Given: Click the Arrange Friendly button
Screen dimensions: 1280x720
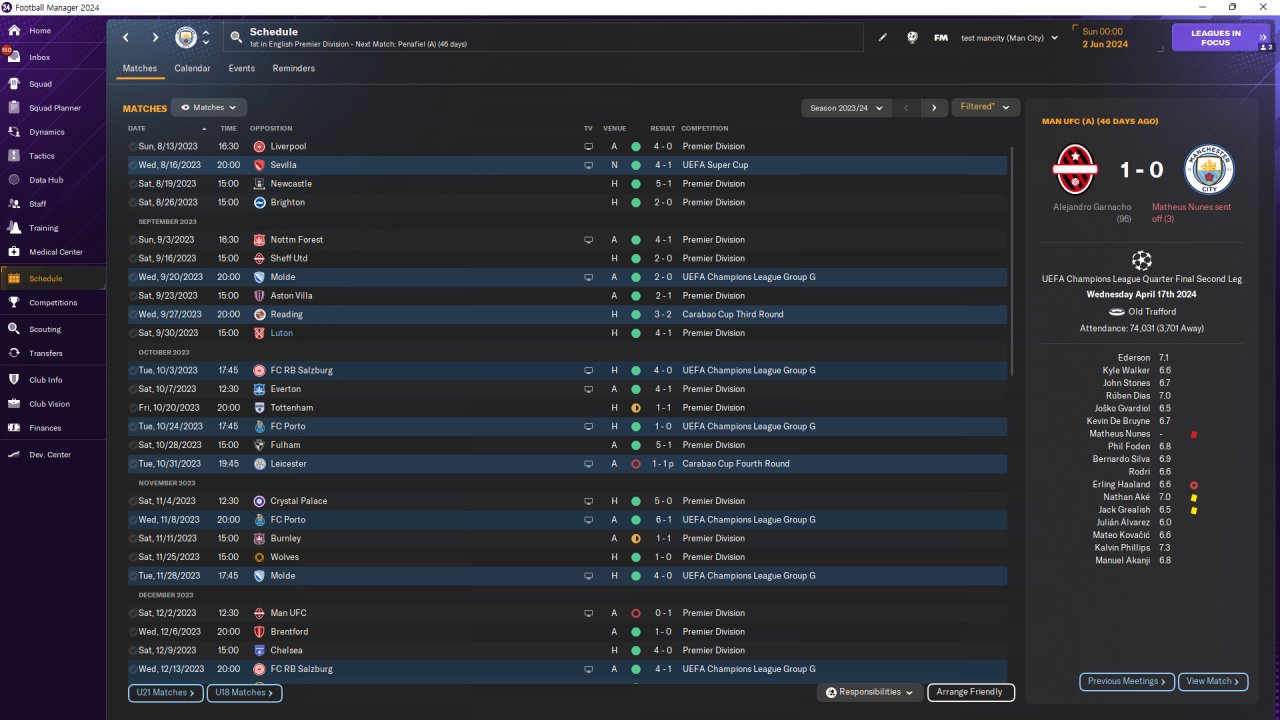Looking at the screenshot, I should click(x=971, y=692).
